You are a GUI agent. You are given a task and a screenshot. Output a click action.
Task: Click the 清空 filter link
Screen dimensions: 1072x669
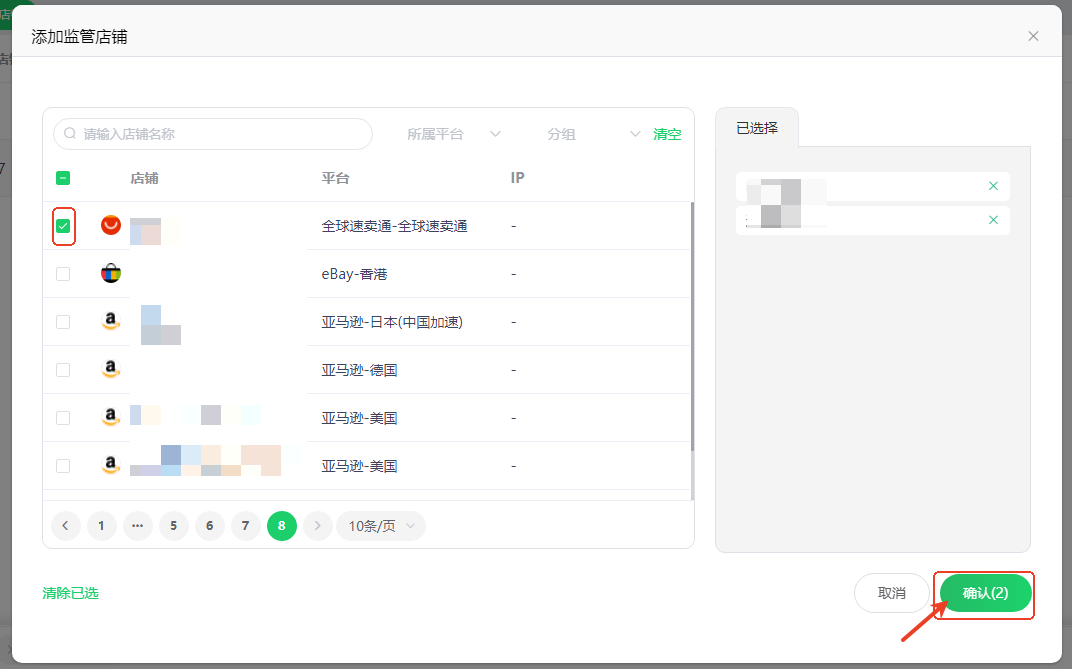pos(667,134)
